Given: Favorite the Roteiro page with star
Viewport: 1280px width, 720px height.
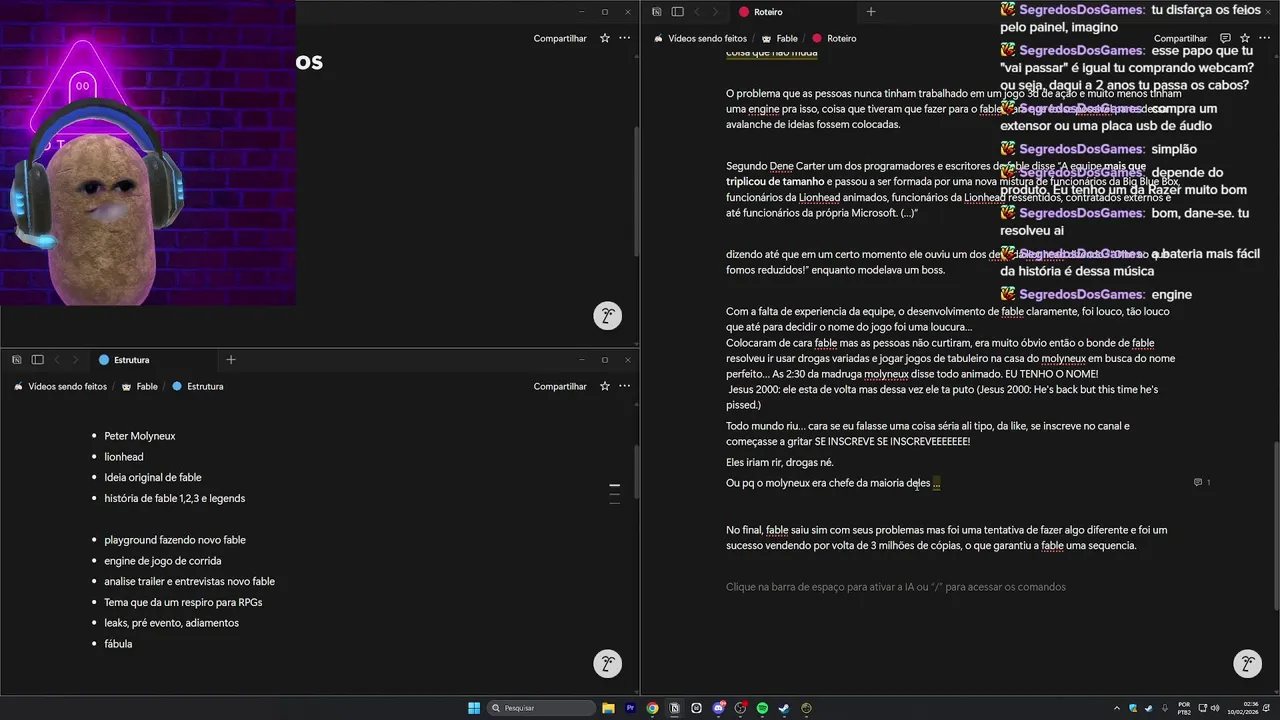Looking at the screenshot, I should pyautogui.click(x=1245, y=38).
